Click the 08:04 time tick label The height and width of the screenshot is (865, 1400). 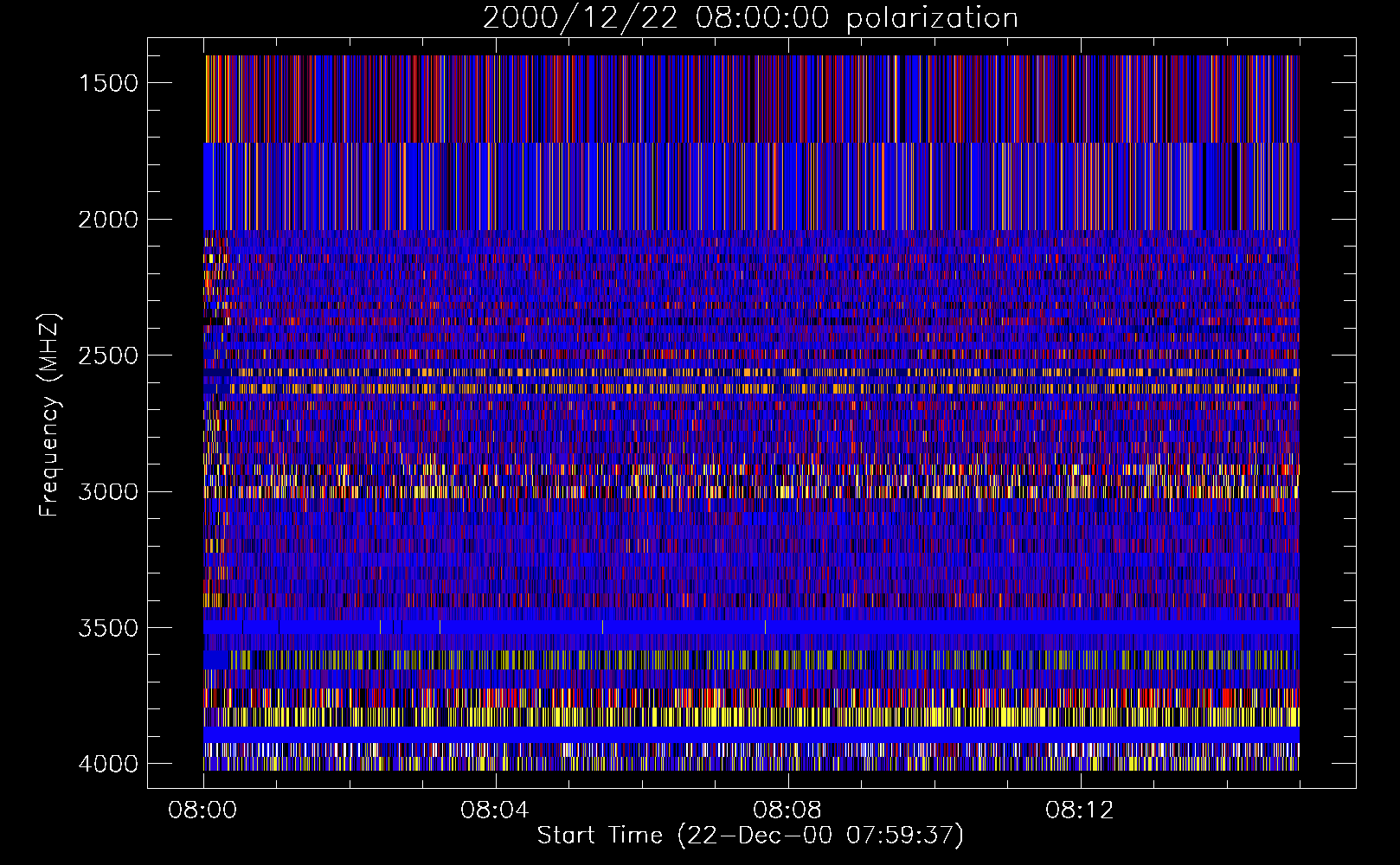tap(495, 811)
